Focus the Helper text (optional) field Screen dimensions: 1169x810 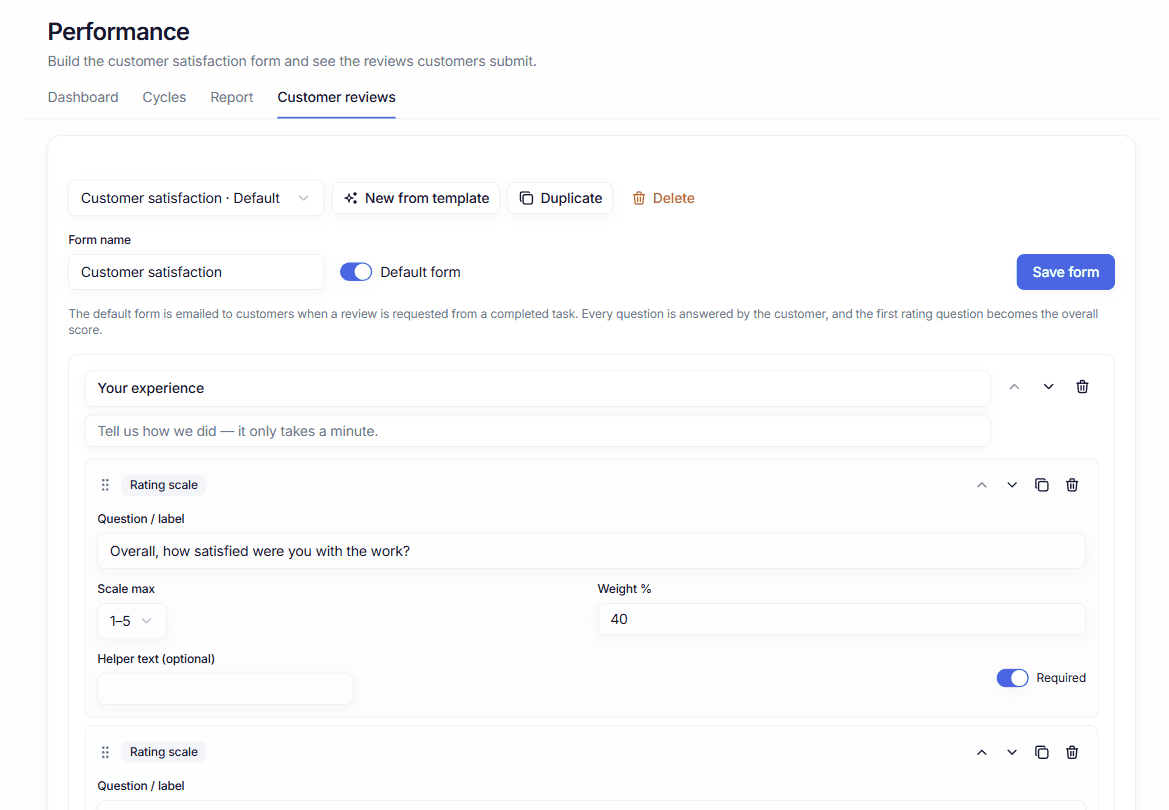point(225,689)
